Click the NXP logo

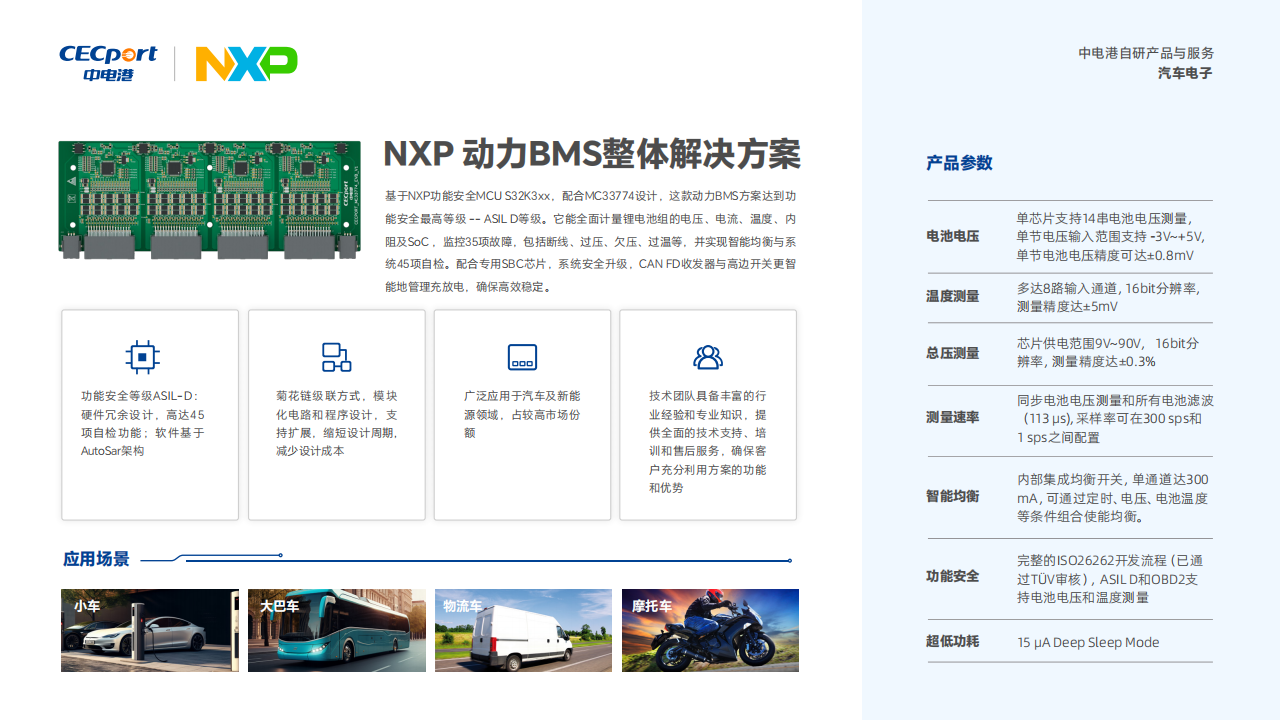246,64
